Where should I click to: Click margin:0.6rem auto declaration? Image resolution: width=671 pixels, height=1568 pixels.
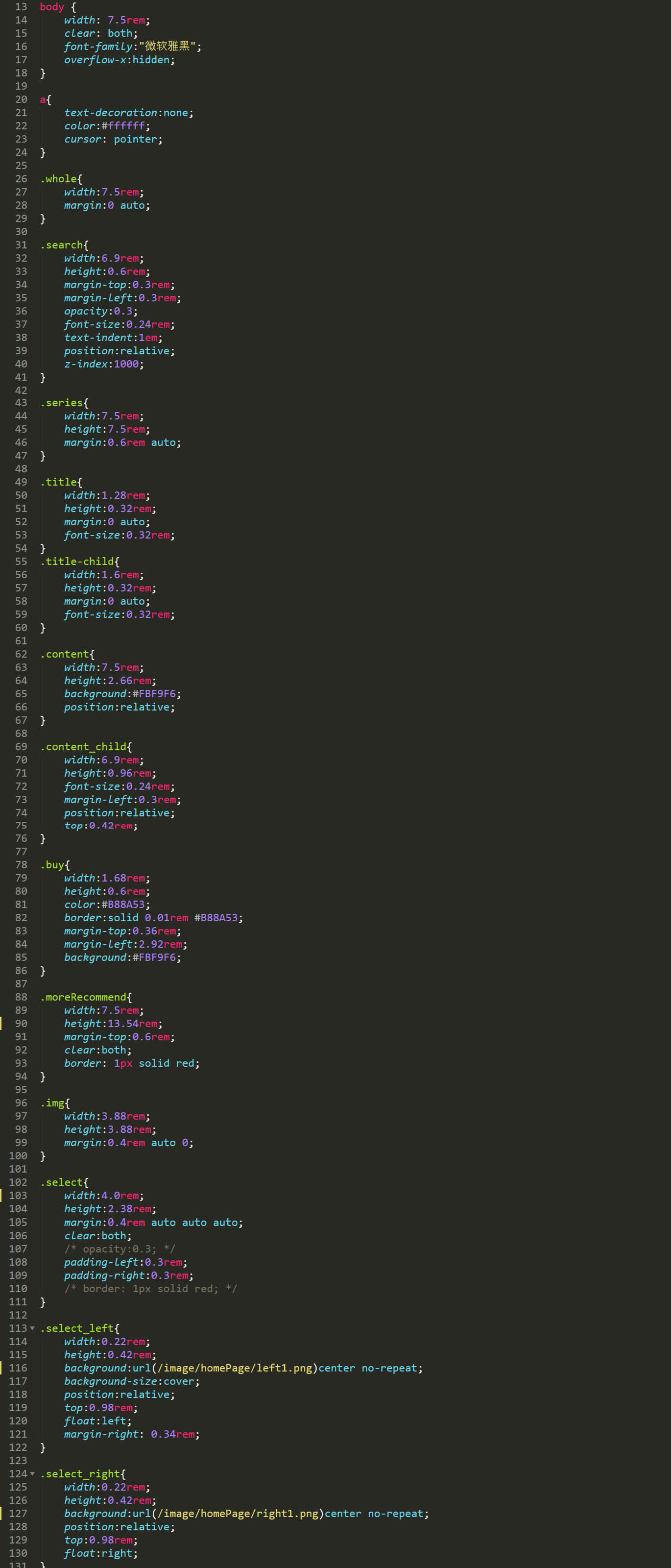(x=123, y=442)
